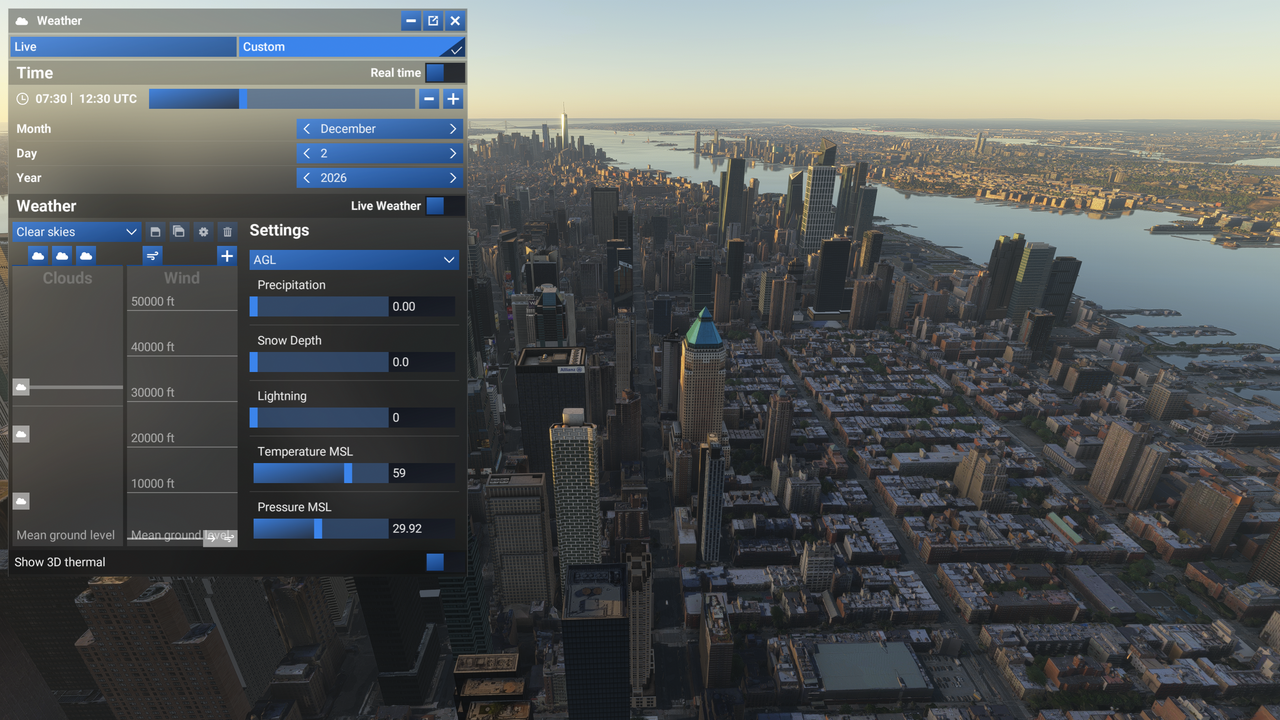
Task: Click the Lightning value field
Action: [x=422, y=418]
